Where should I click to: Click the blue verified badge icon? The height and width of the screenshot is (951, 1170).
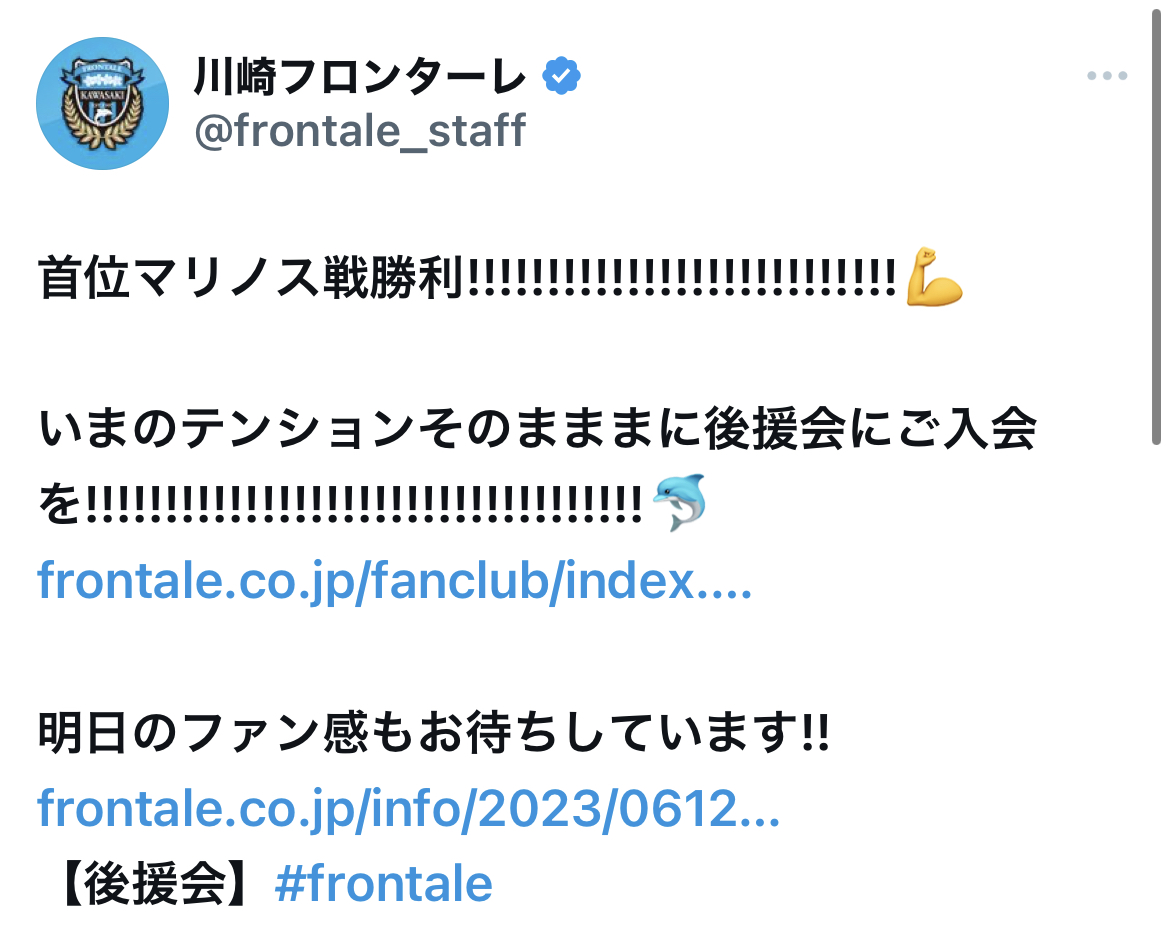pyautogui.click(x=561, y=76)
